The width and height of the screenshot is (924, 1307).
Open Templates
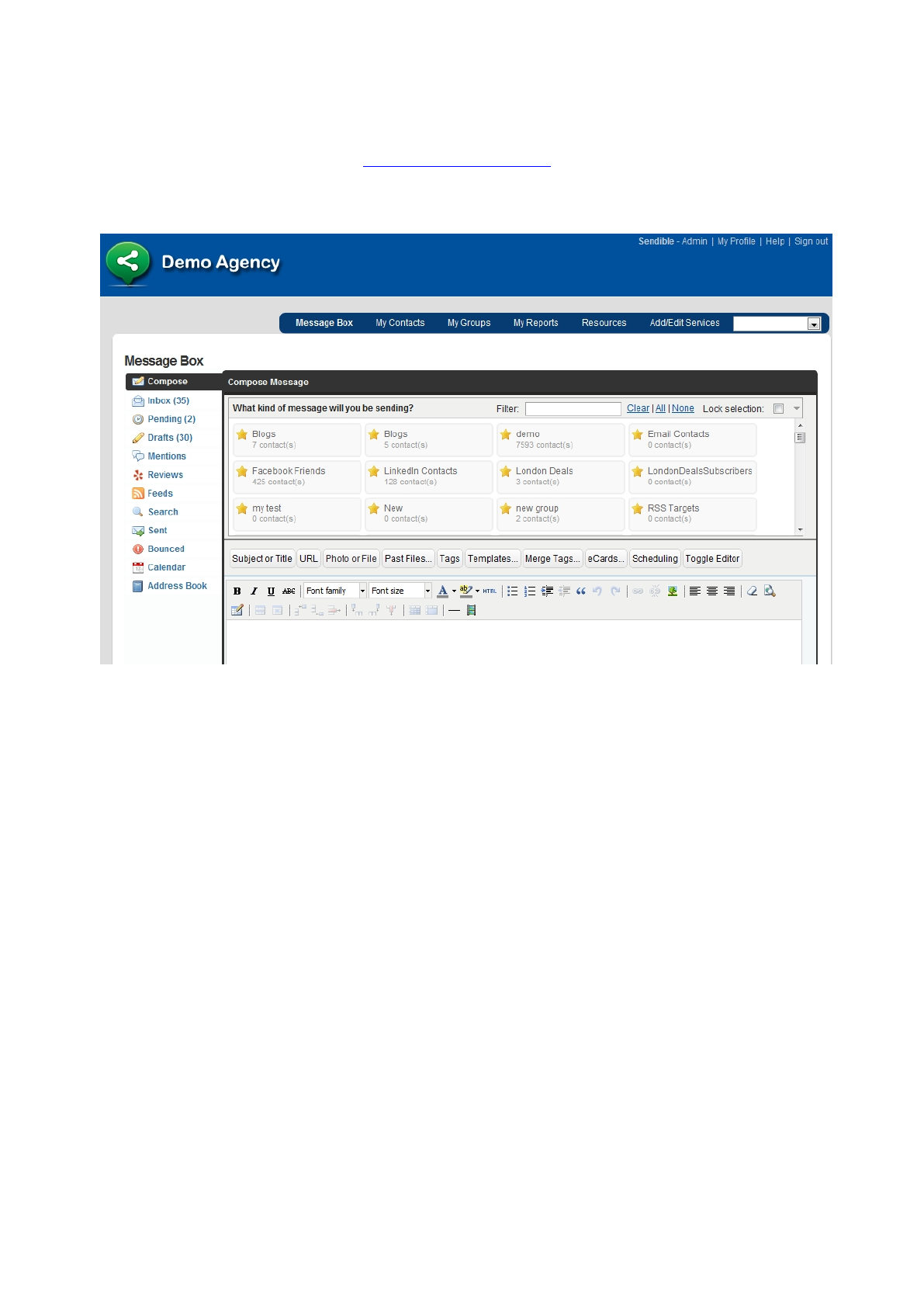click(x=493, y=559)
